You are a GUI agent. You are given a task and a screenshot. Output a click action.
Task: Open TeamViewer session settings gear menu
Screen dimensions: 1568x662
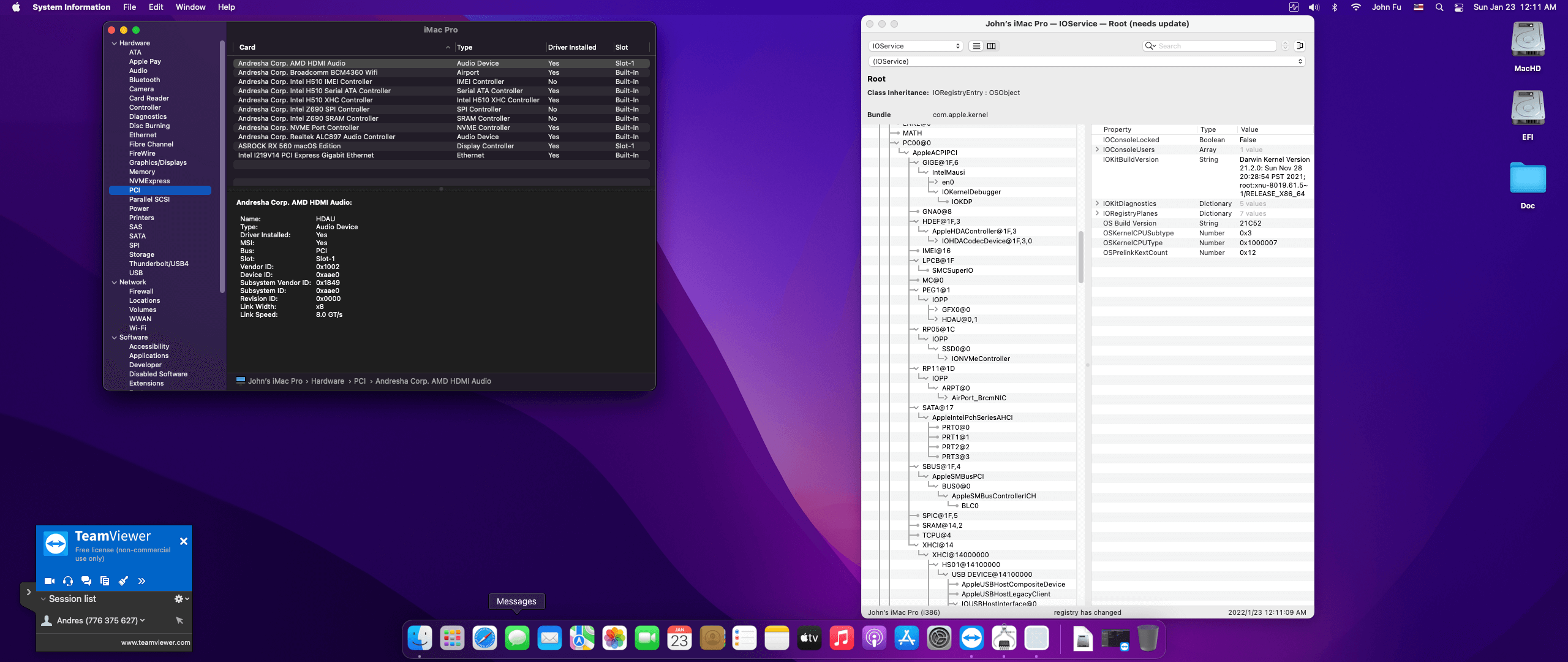tap(181, 599)
